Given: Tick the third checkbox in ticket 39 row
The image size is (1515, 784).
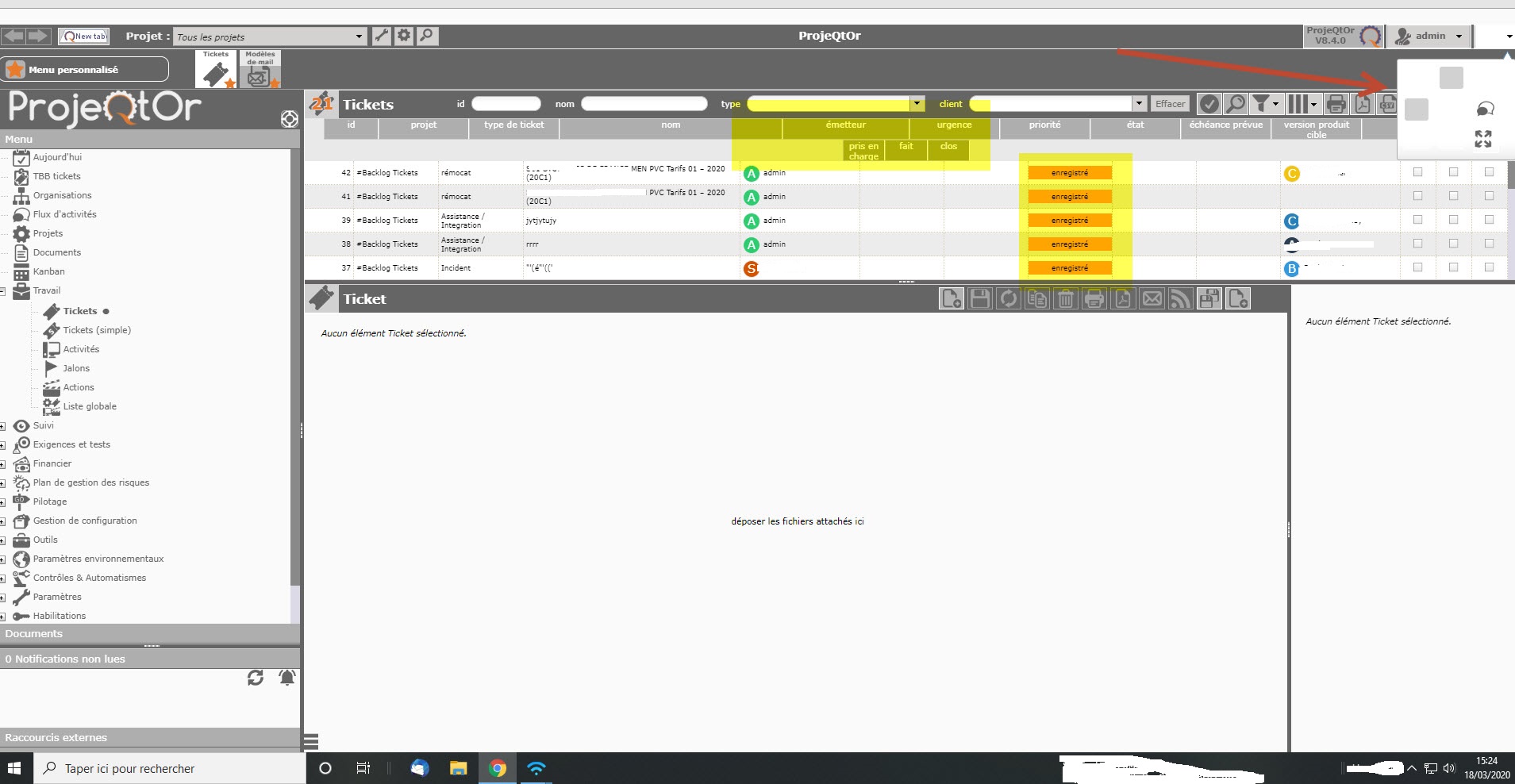Looking at the screenshot, I should pyautogui.click(x=1490, y=220).
